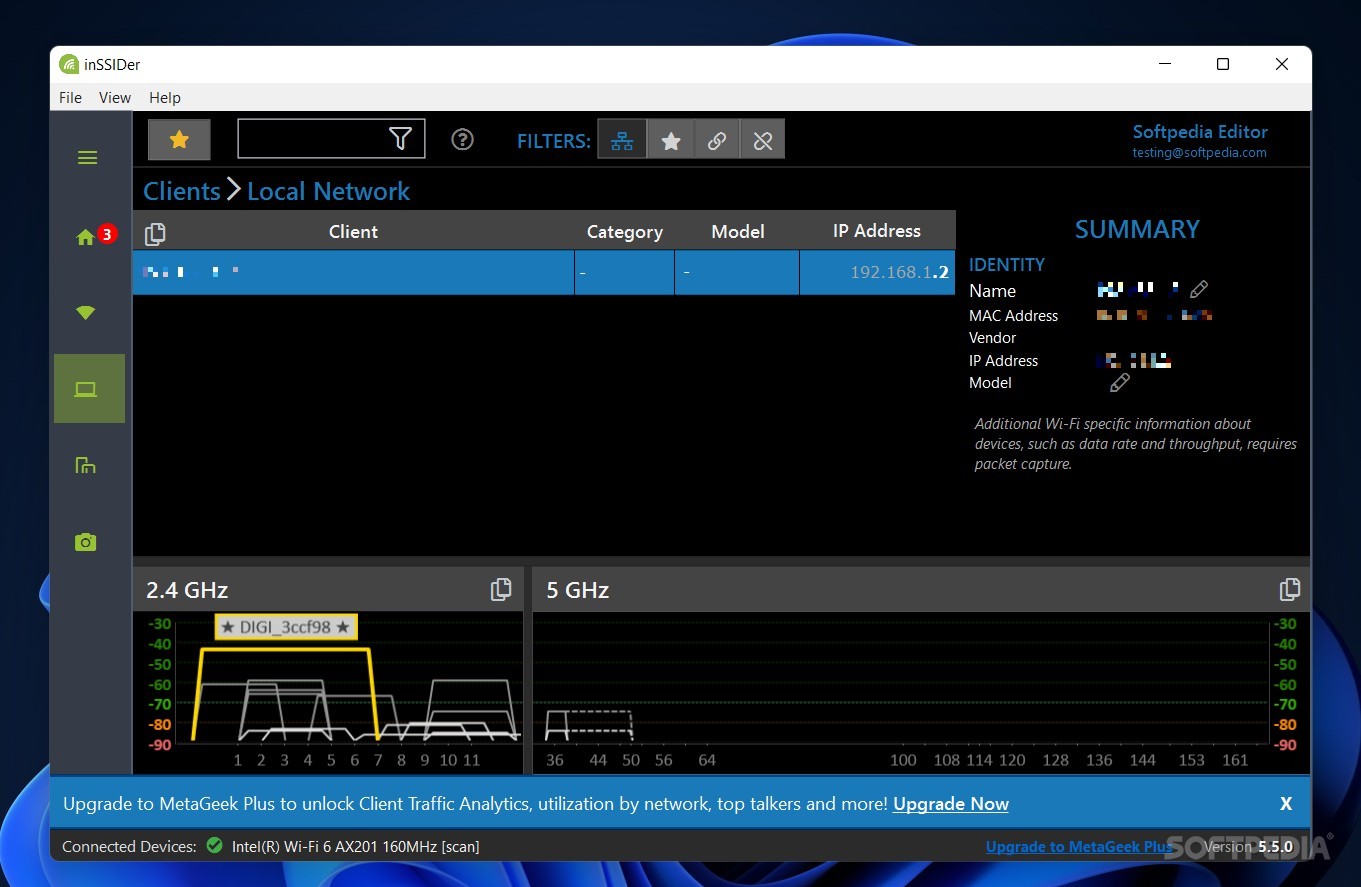Screen dimensions: 1361x887
Task: Edit the Model with pencil icon
Action: coord(1120,383)
